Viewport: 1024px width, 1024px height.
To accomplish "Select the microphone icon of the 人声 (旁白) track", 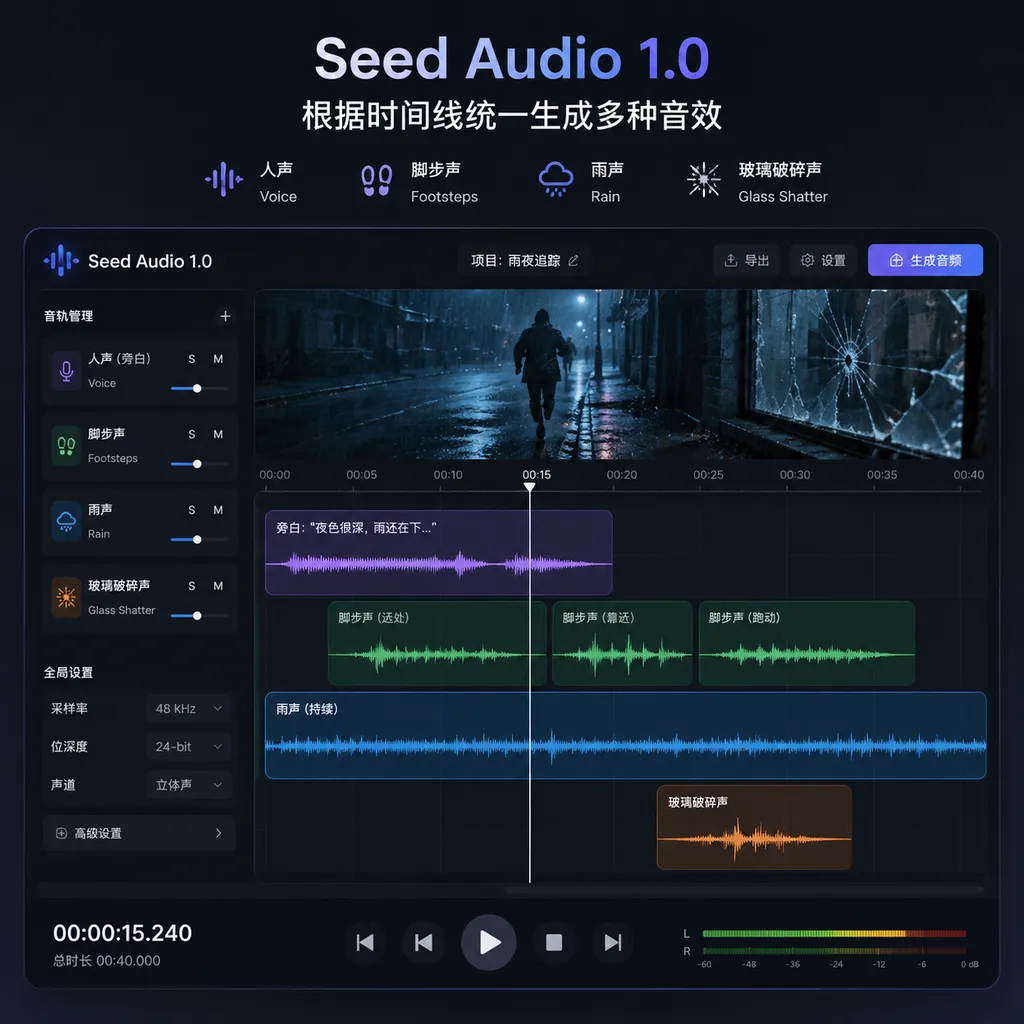I will pos(66,370).
